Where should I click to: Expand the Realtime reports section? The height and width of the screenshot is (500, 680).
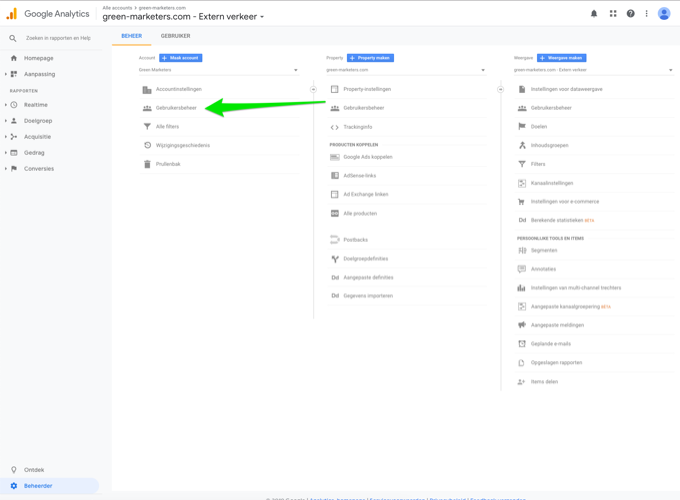coord(35,105)
